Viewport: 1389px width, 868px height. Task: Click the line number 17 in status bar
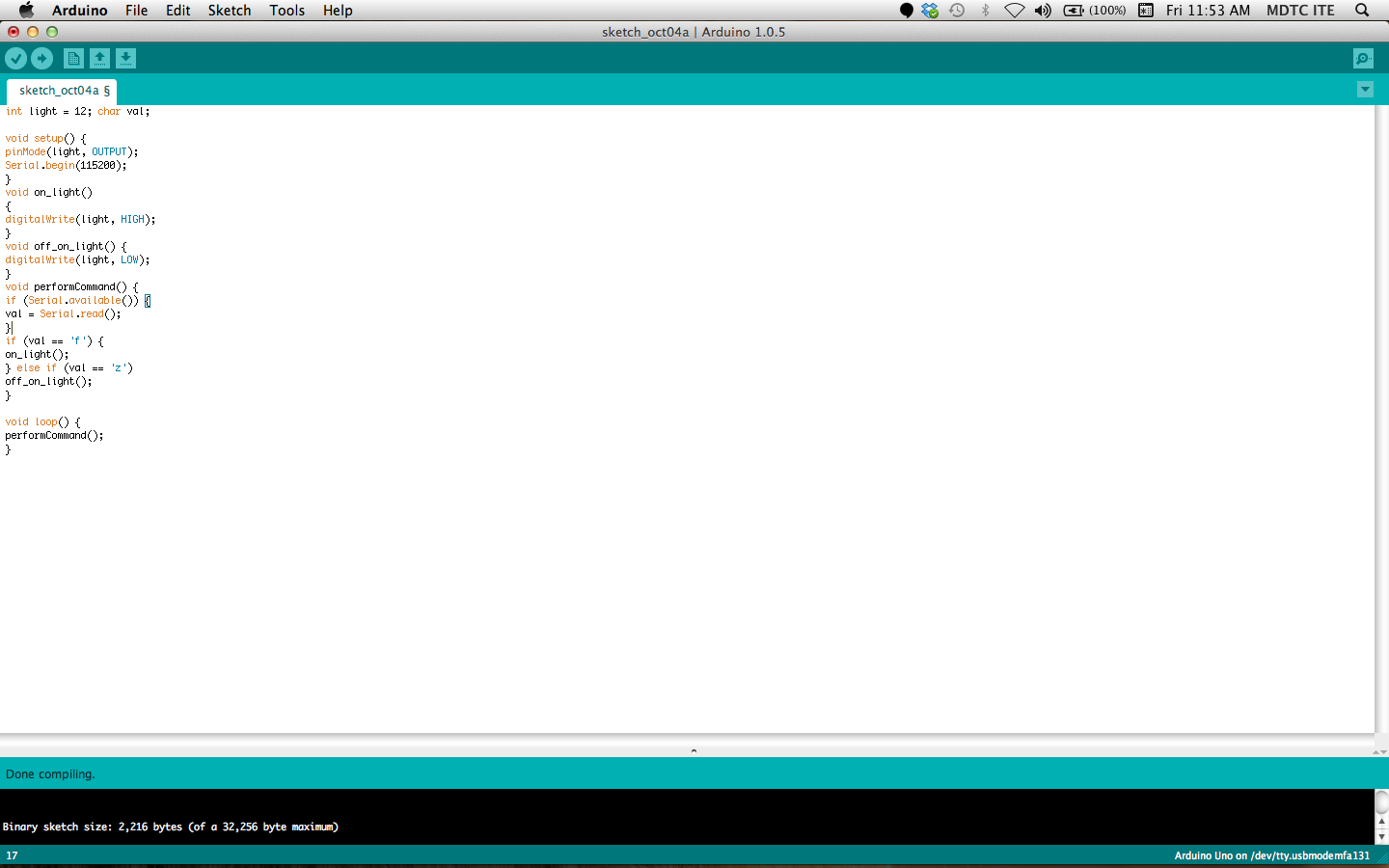coord(12,855)
